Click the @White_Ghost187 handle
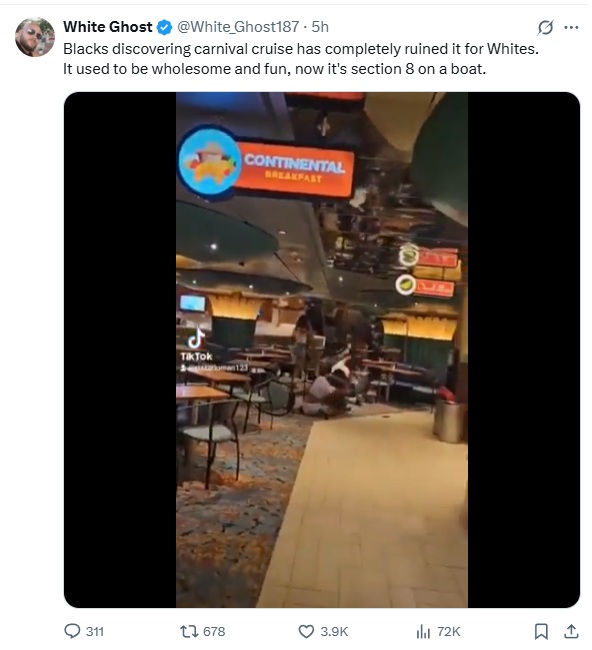592x650 pixels. click(240, 27)
